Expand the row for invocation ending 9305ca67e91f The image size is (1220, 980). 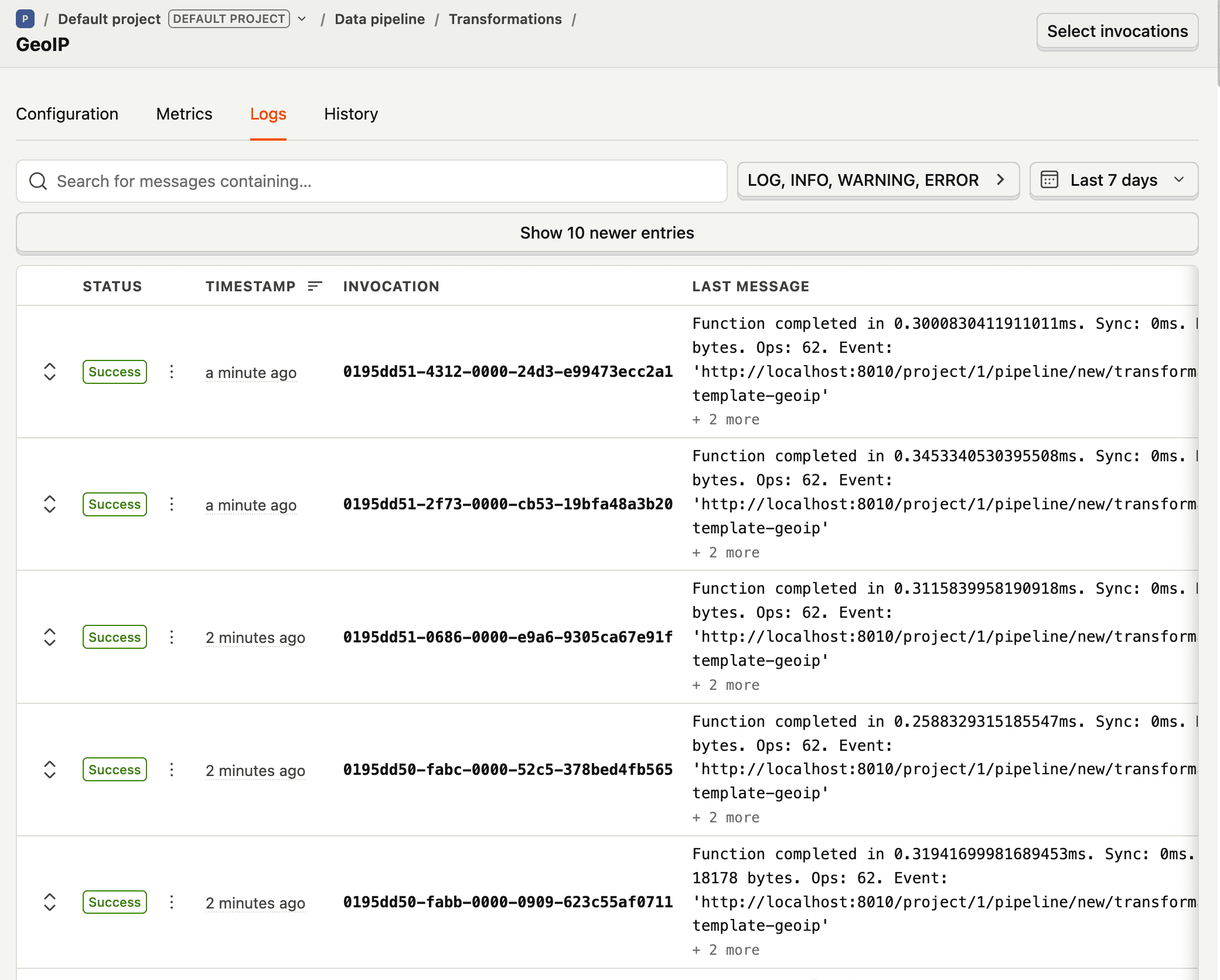pos(50,637)
